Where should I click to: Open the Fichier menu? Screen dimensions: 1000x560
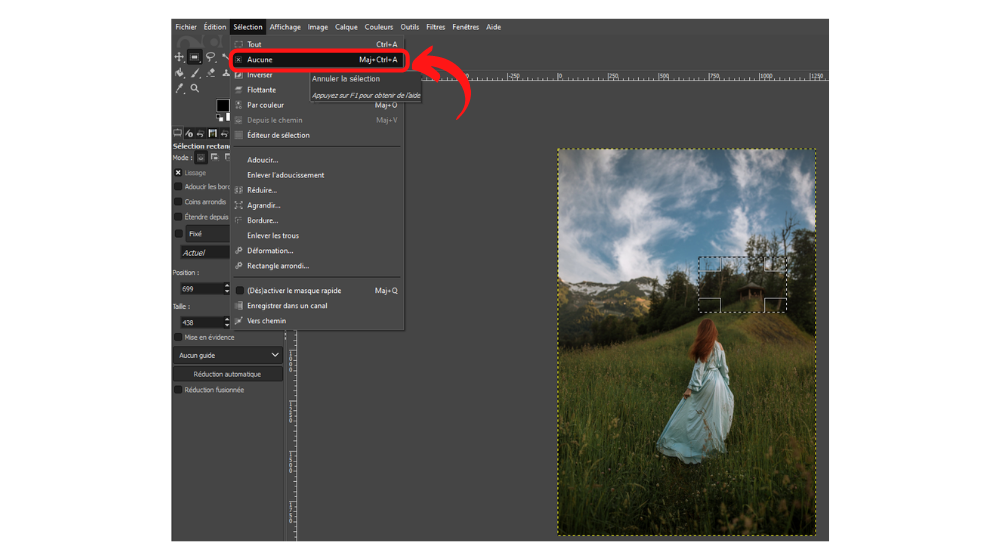pyautogui.click(x=186, y=27)
